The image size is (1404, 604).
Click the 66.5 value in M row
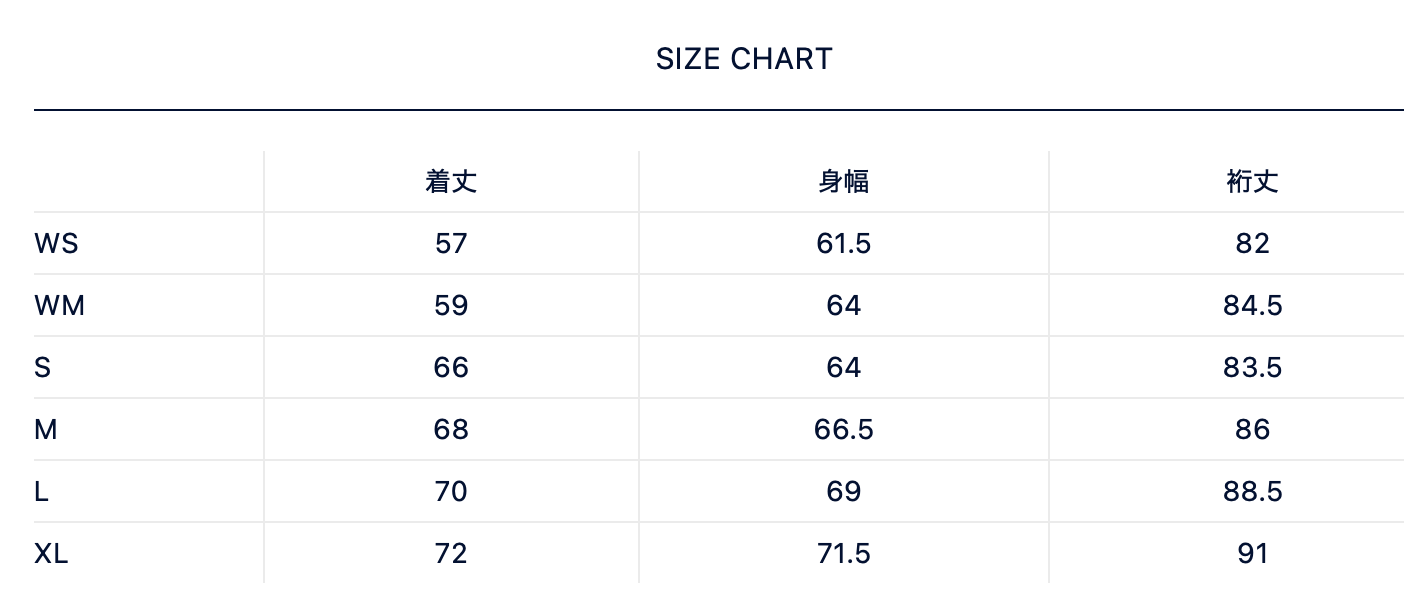843,429
